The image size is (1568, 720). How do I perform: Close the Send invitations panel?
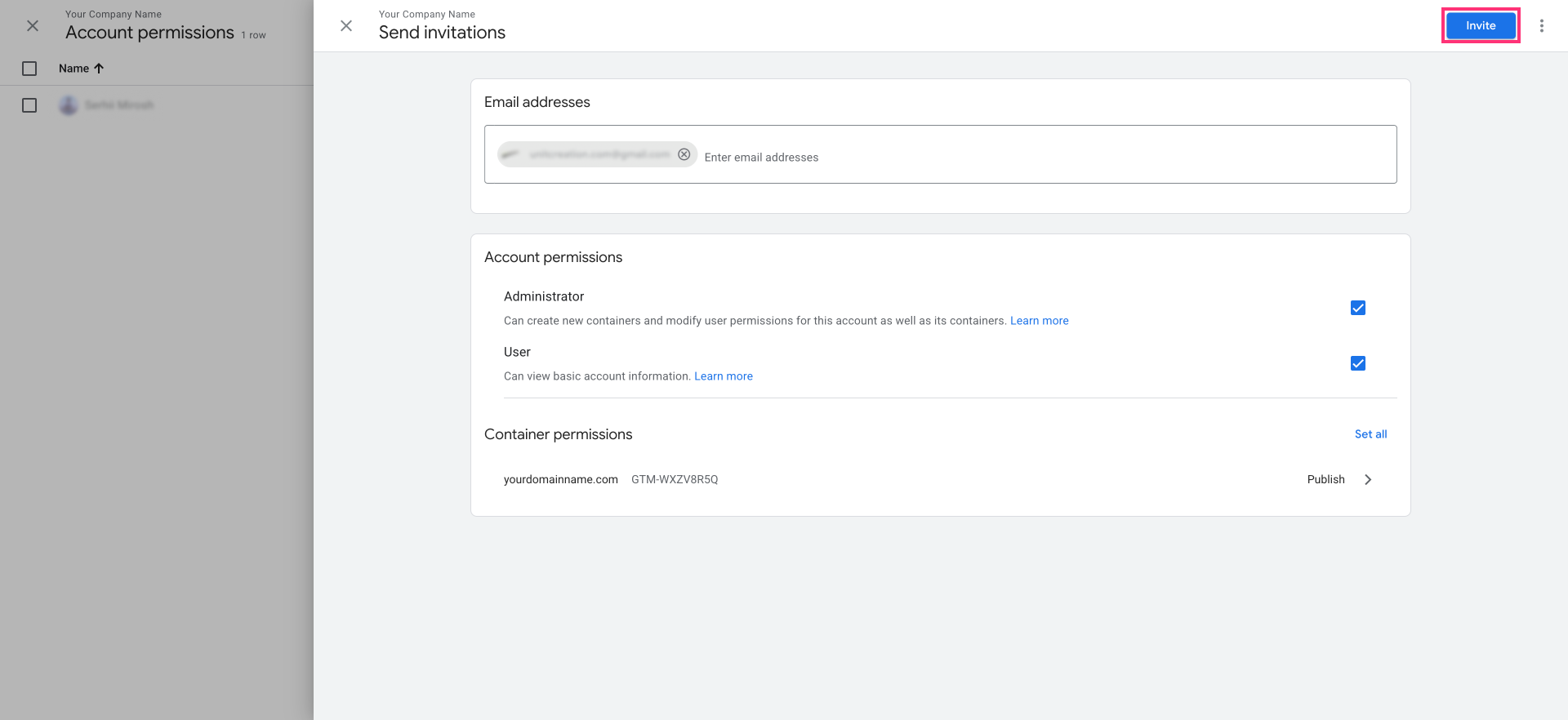(x=346, y=26)
